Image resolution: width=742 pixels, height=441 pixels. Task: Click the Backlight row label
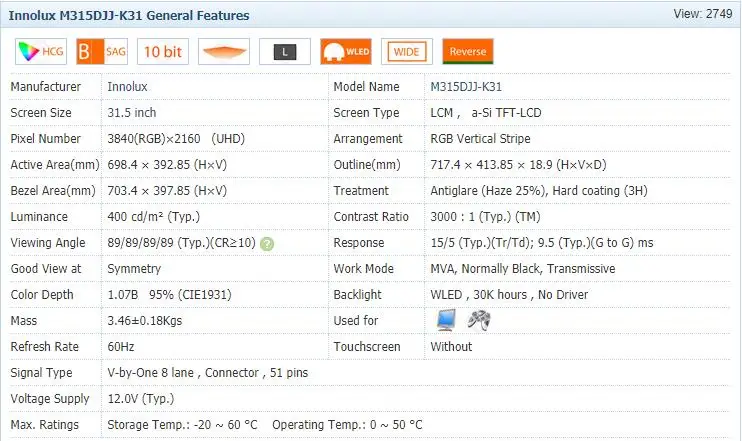[357, 295]
